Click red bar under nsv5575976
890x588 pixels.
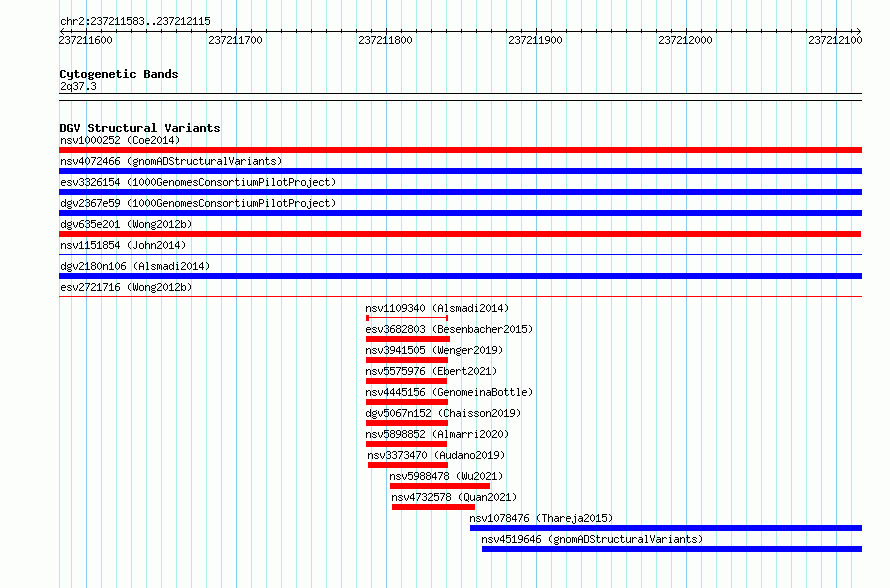click(x=406, y=381)
